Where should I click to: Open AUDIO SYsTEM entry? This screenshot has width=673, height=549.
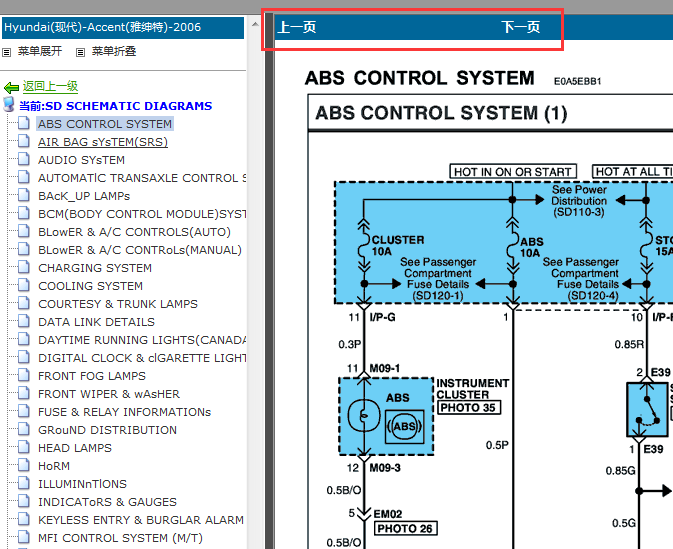click(81, 160)
